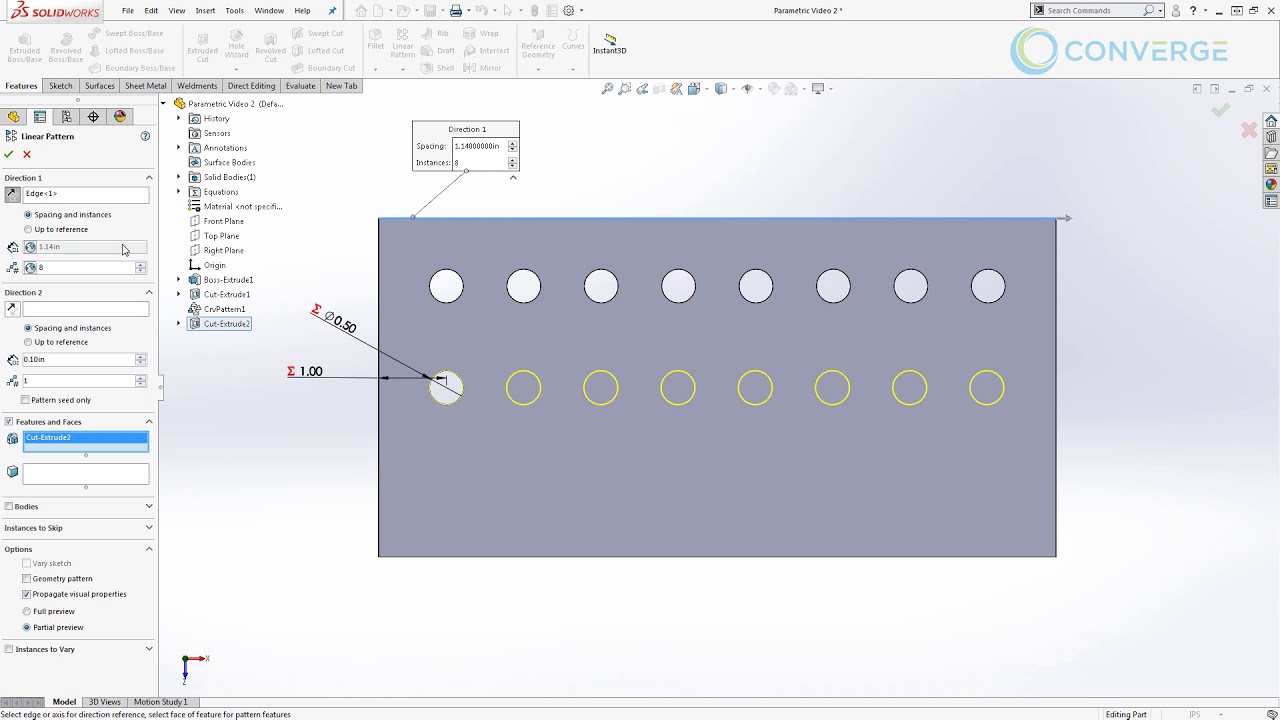Image resolution: width=1280 pixels, height=720 pixels.
Task: Open SolidWorks Resources home icon in task pane
Action: tap(1271, 121)
